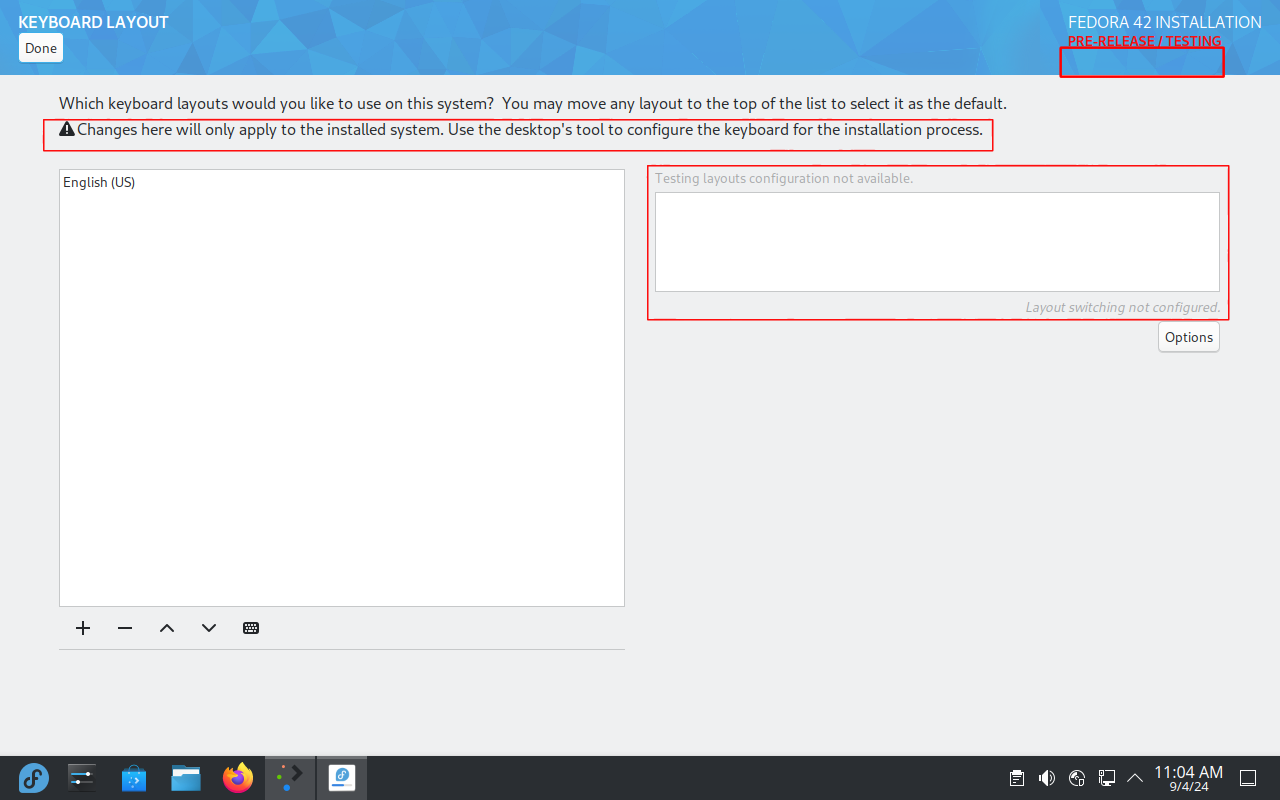
Task: Select the English (US) layout row
Action: click(342, 182)
